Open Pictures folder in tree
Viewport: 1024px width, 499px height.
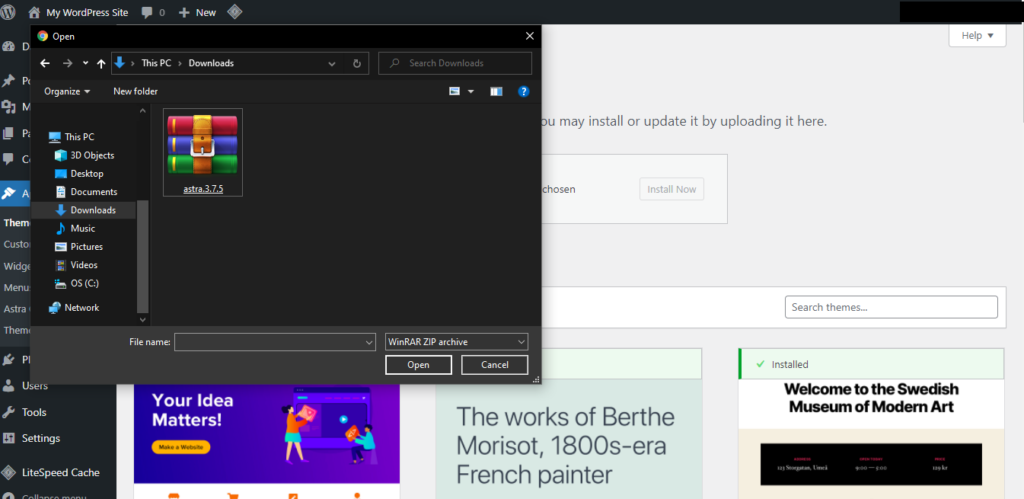coord(79,247)
